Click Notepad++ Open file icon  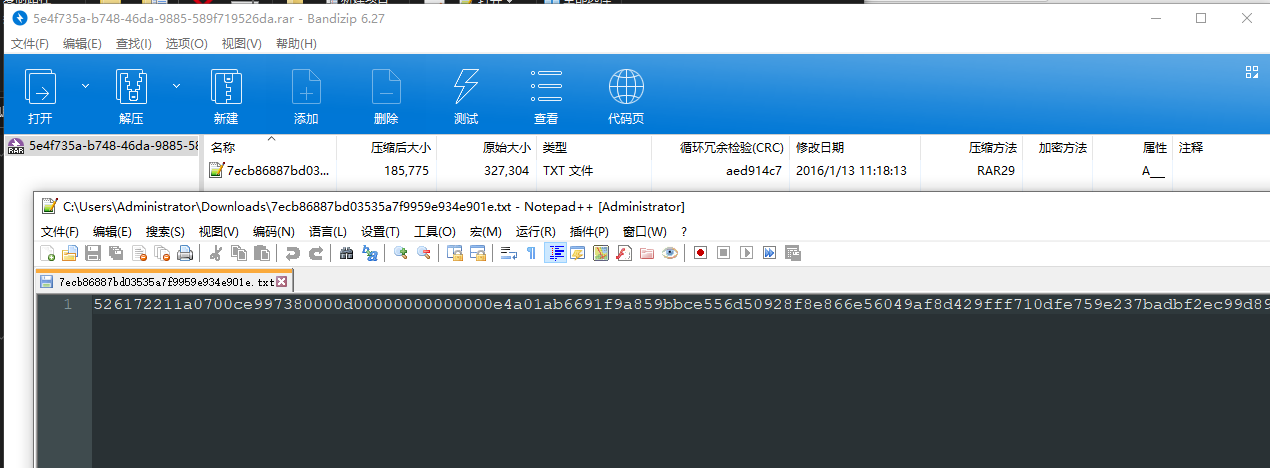tap(69, 253)
